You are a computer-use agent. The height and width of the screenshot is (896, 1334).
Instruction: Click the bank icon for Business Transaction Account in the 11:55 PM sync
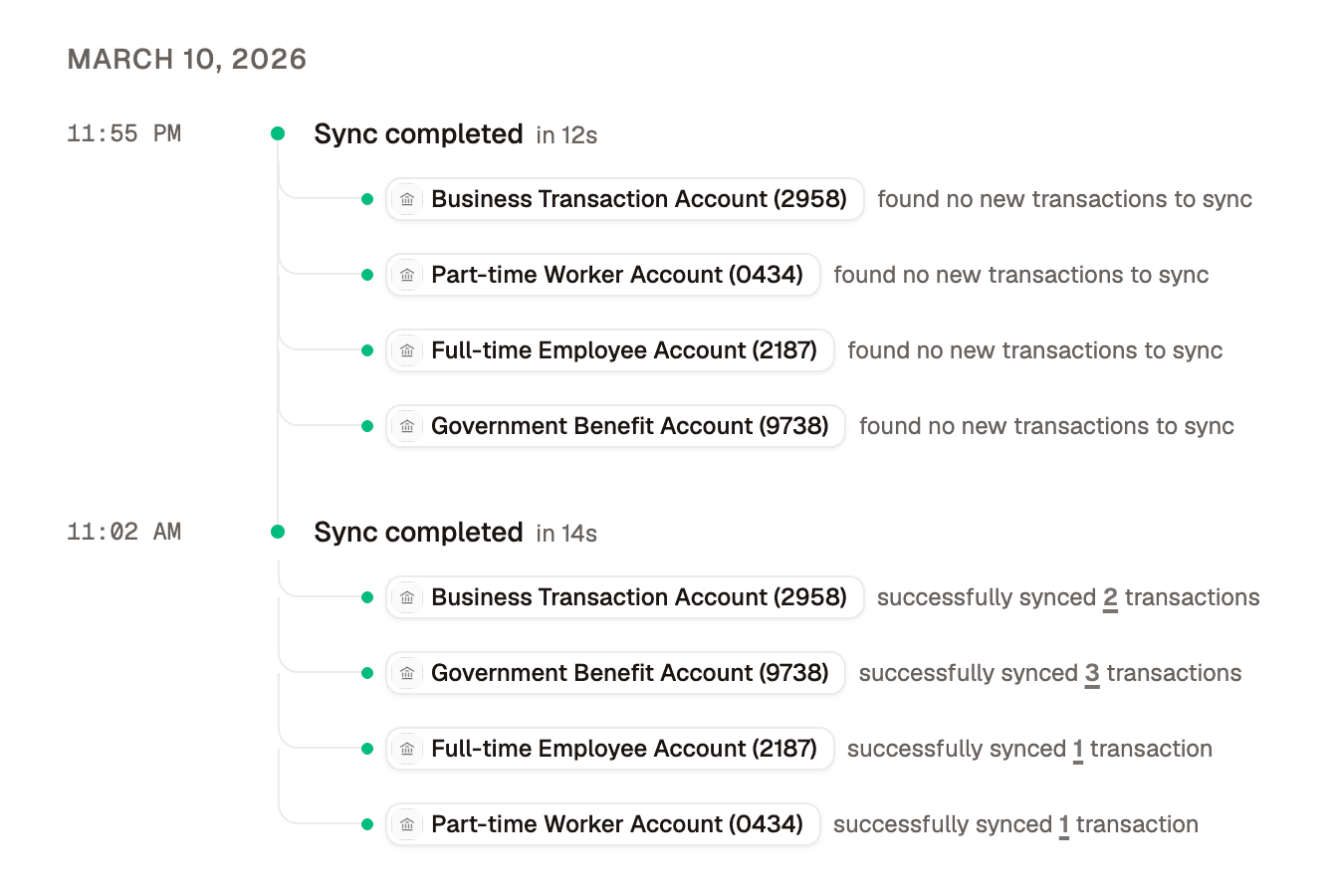click(407, 199)
